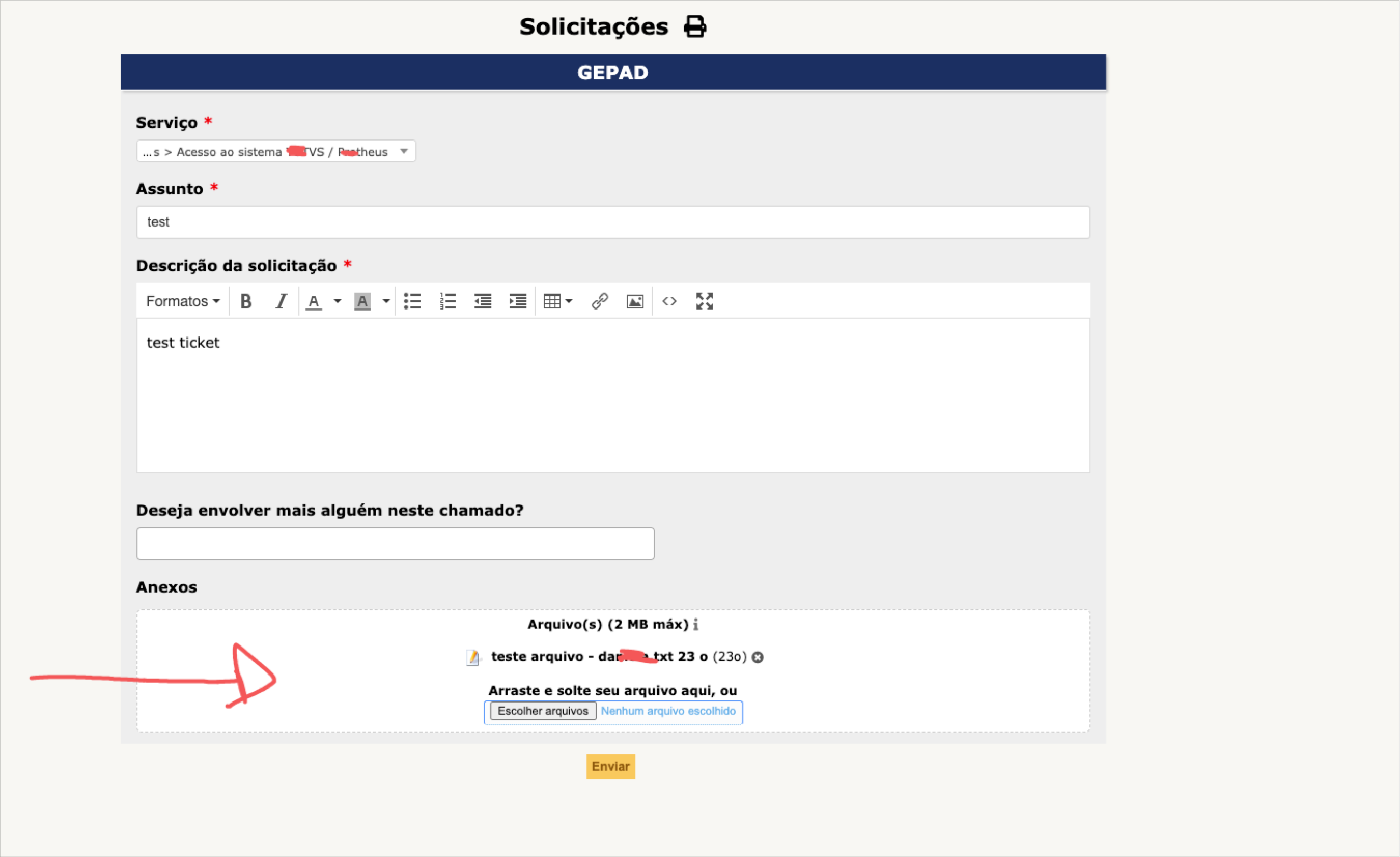The image size is (1400, 857).
Task: Insert an image into the description
Action: (635, 301)
